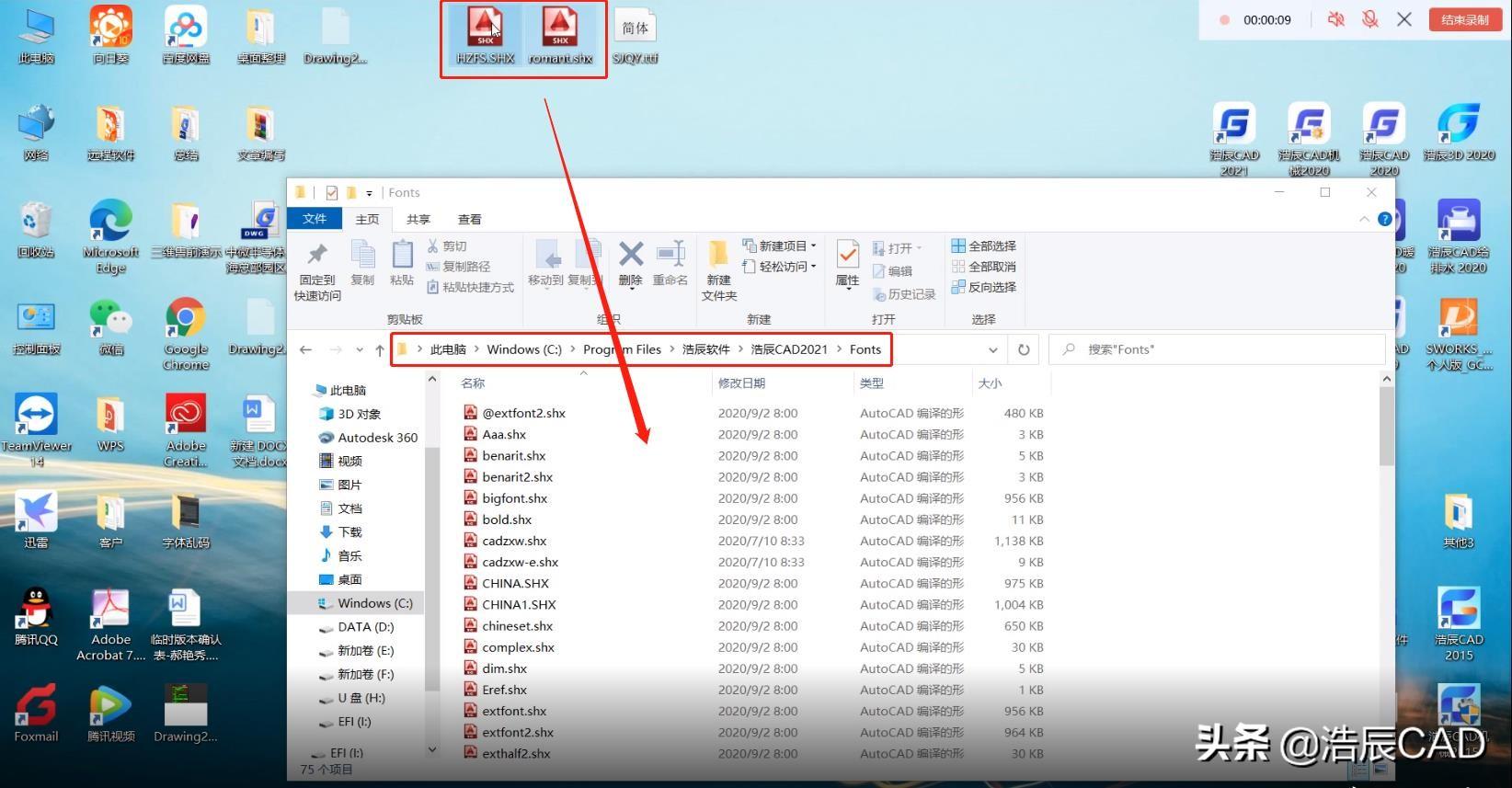The image size is (1512, 788).
Task: Click Select all (全部选择)
Action: [983, 246]
